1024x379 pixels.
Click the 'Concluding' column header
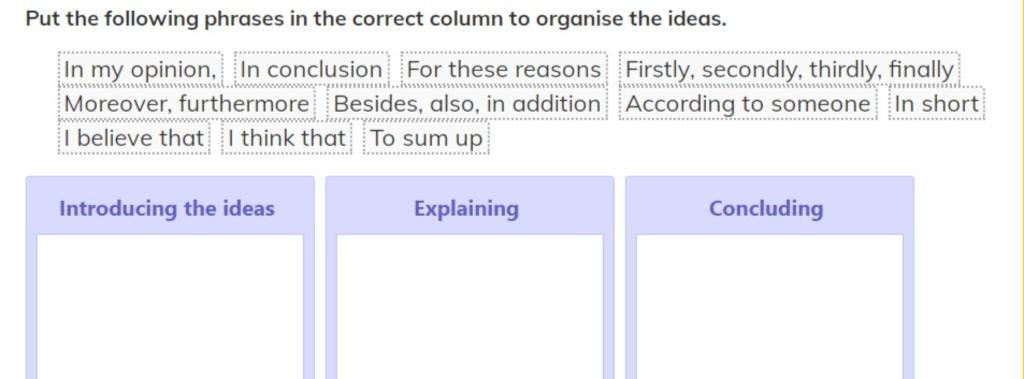766,208
